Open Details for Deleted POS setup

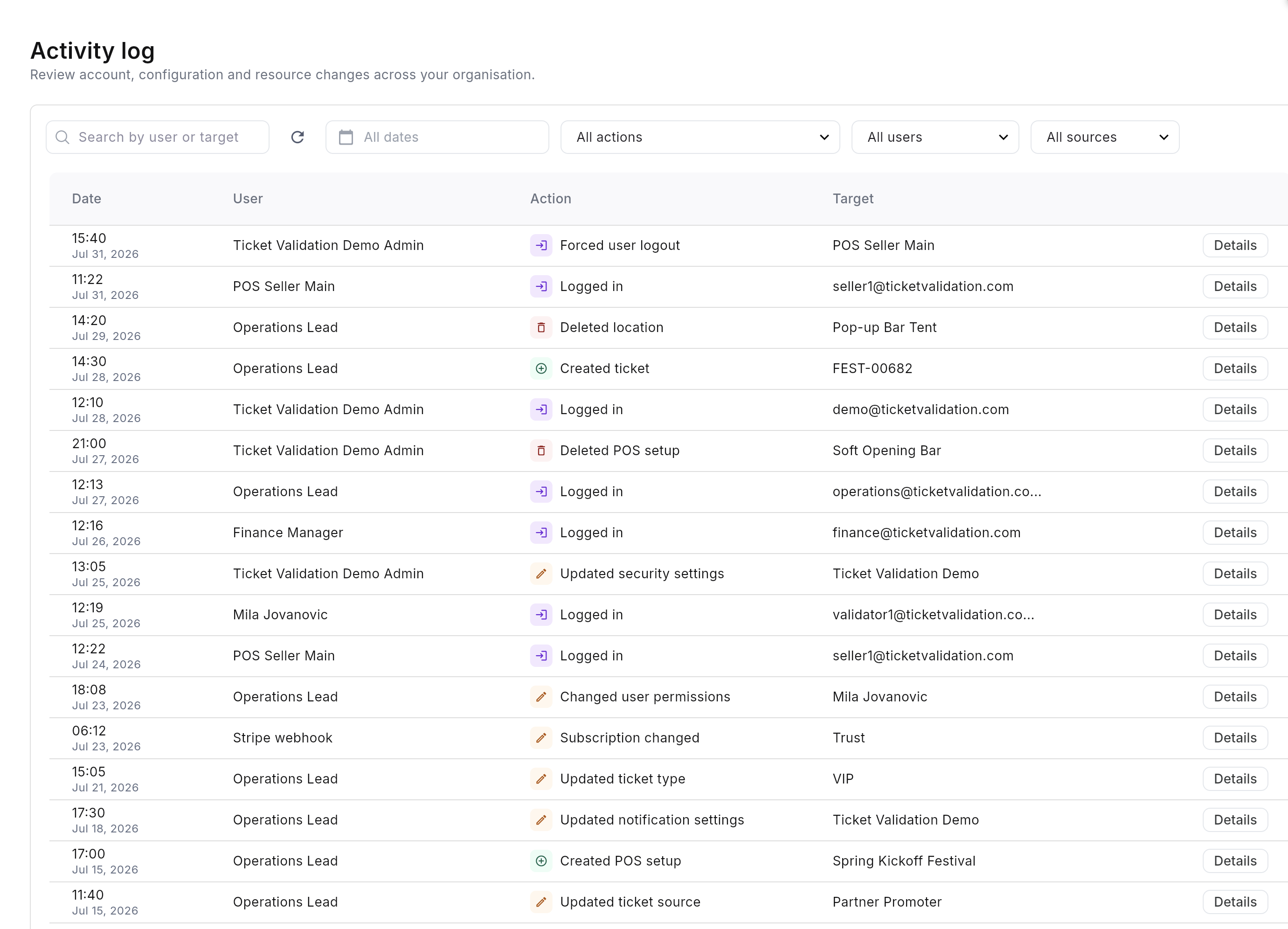pos(1235,451)
